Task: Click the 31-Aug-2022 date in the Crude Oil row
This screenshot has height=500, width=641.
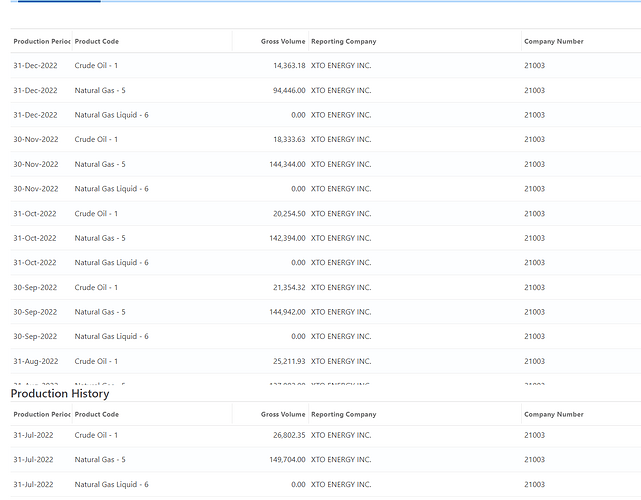Action: coord(36,361)
